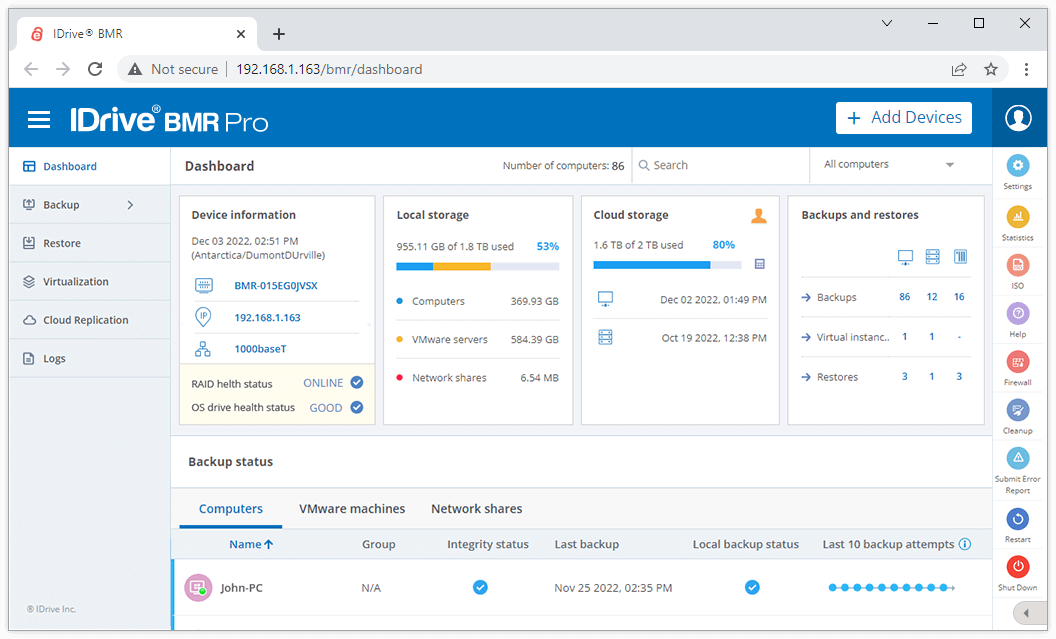Image resolution: width=1056 pixels, height=639 pixels.
Task: Click the BMR-015EG0JVSX device link
Action: pyautogui.click(x=275, y=285)
